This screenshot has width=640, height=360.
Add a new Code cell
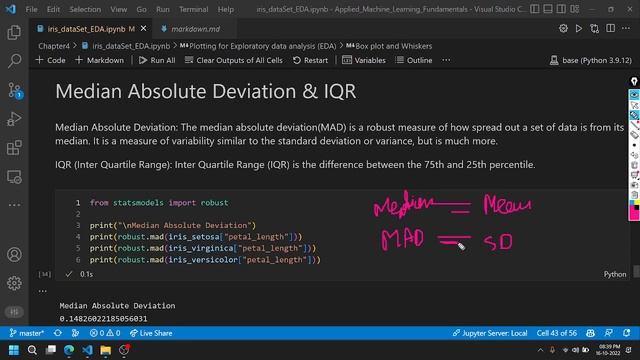click(50, 60)
